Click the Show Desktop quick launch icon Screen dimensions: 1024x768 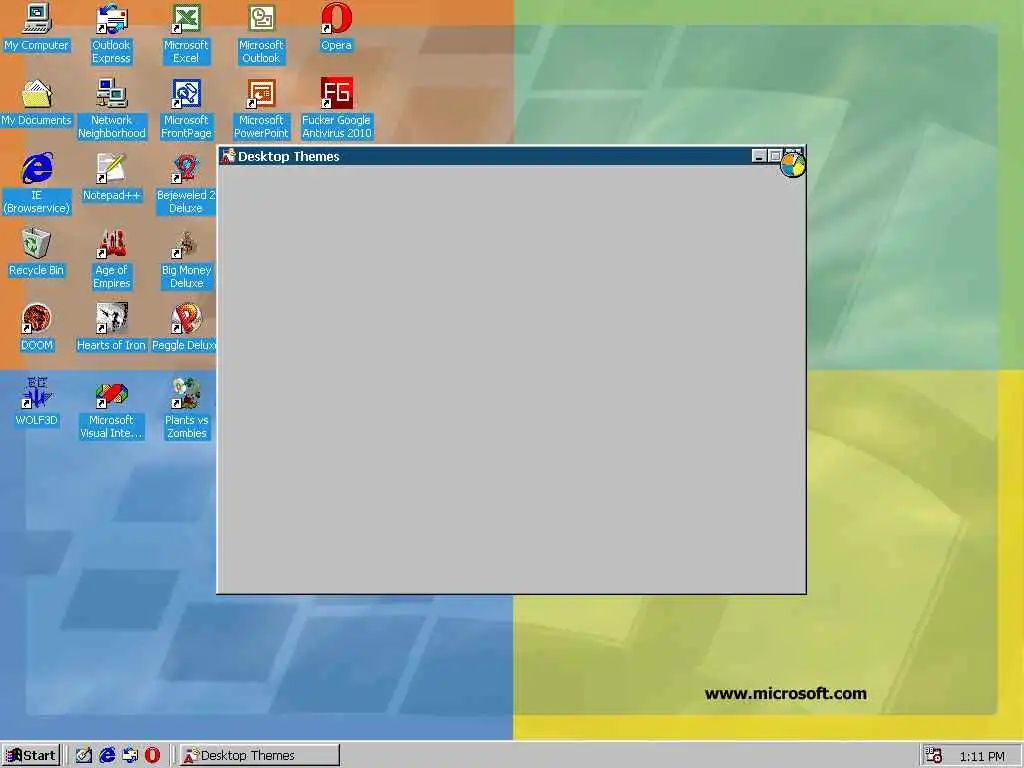coord(84,755)
